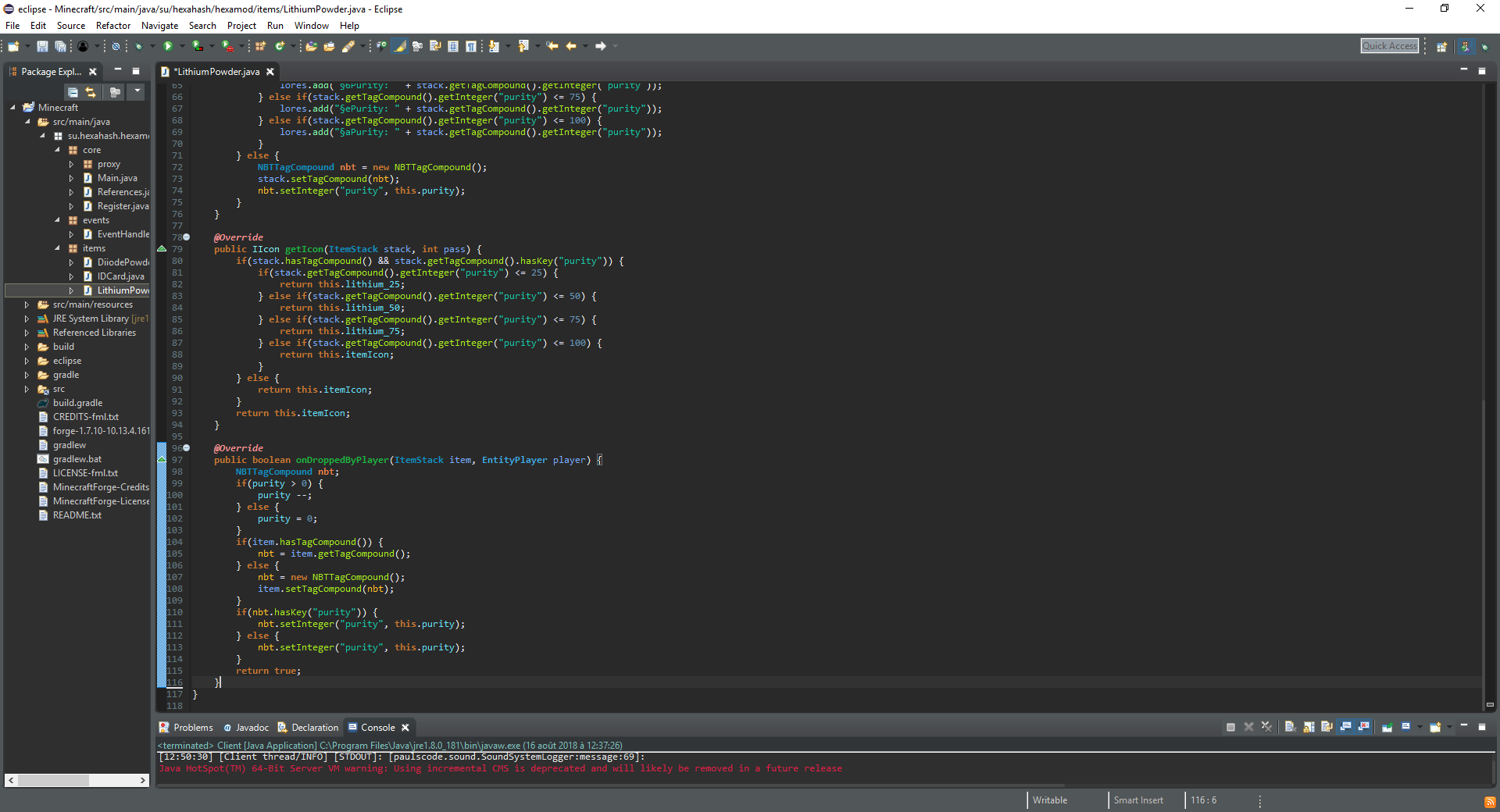Expand the src/main/resources folder
1500x812 pixels.
[x=27, y=304]
